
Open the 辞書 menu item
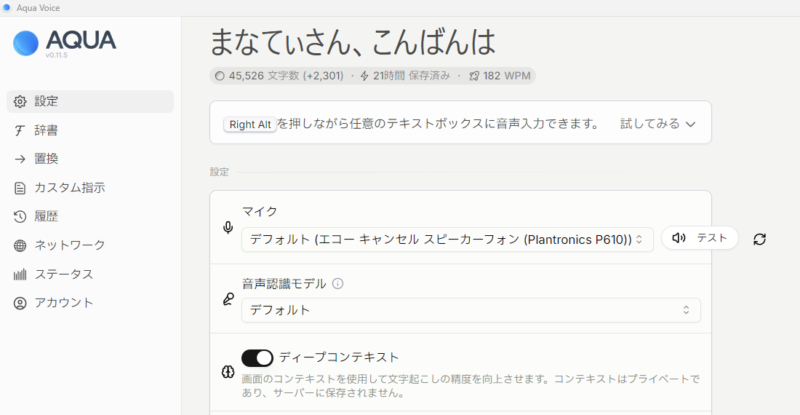tap(46, 130)
